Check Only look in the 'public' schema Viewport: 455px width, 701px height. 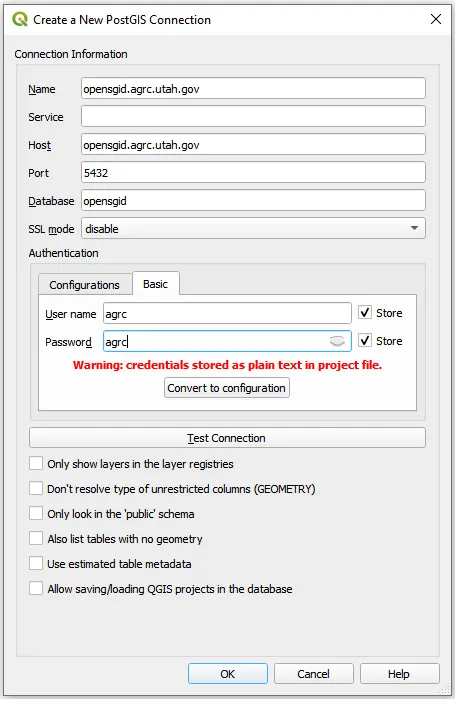36,513
